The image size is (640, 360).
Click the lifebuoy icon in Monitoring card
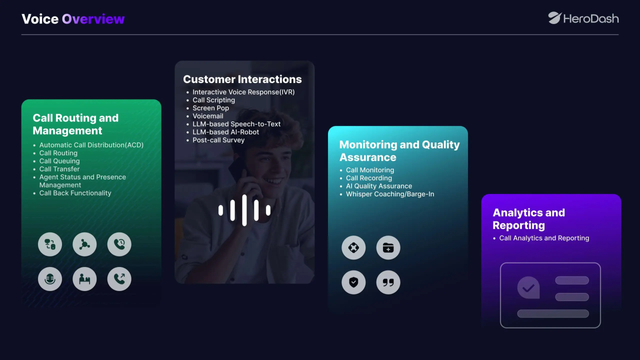(353, 248)
